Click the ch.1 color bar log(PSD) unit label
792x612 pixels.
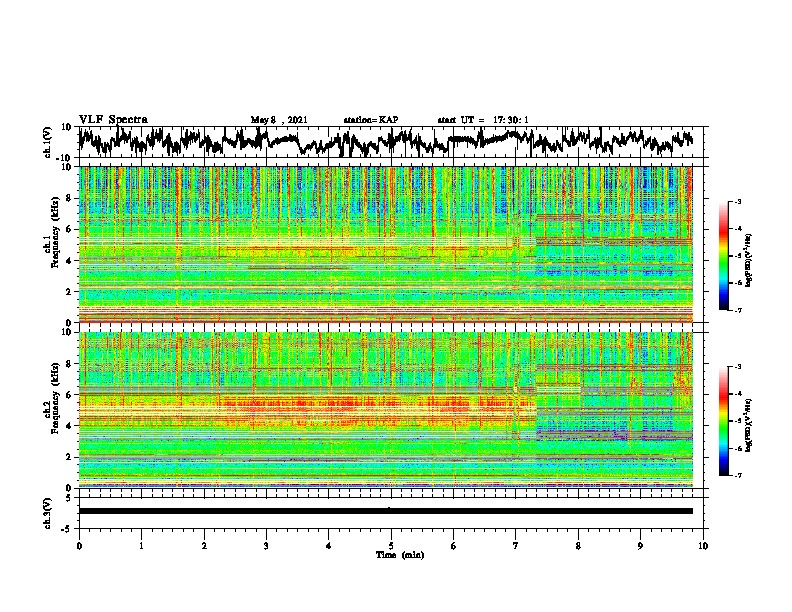[x=749, y=260]
